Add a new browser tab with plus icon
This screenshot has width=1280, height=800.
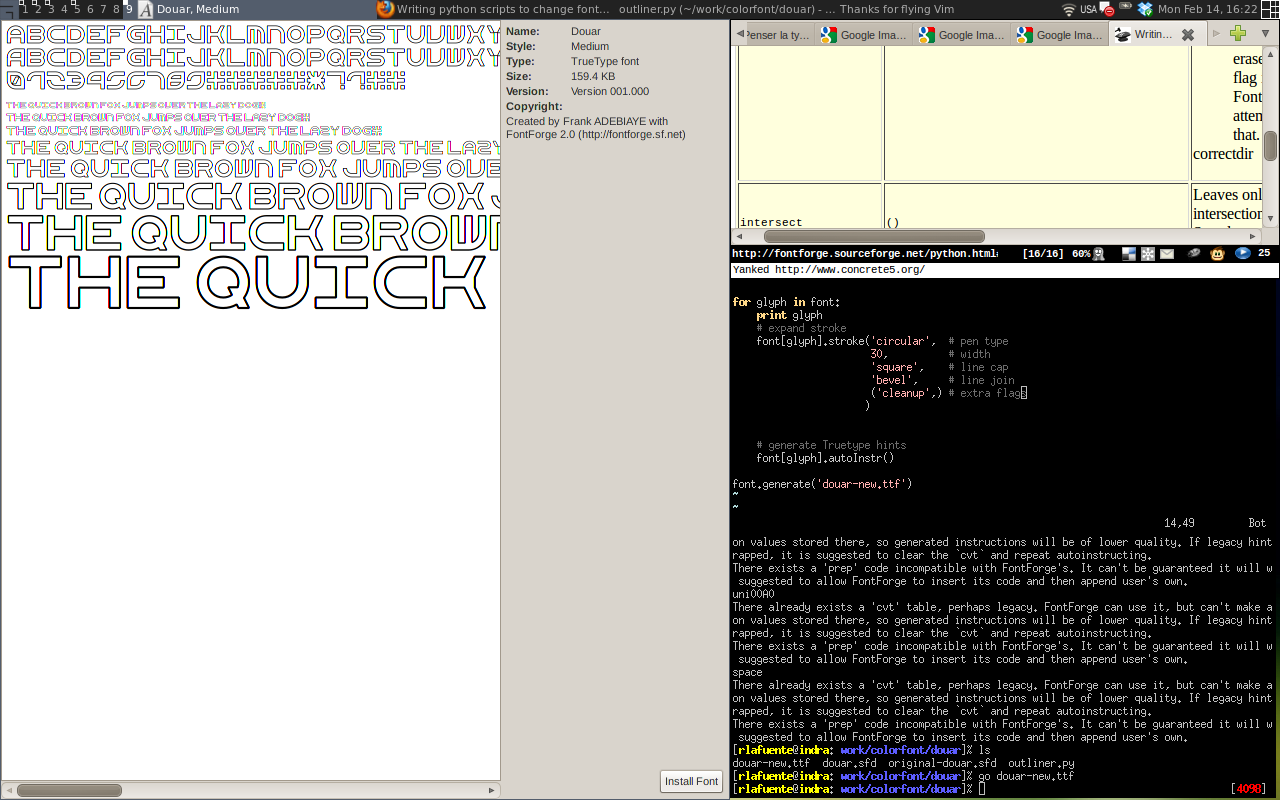click(1238, 34)
